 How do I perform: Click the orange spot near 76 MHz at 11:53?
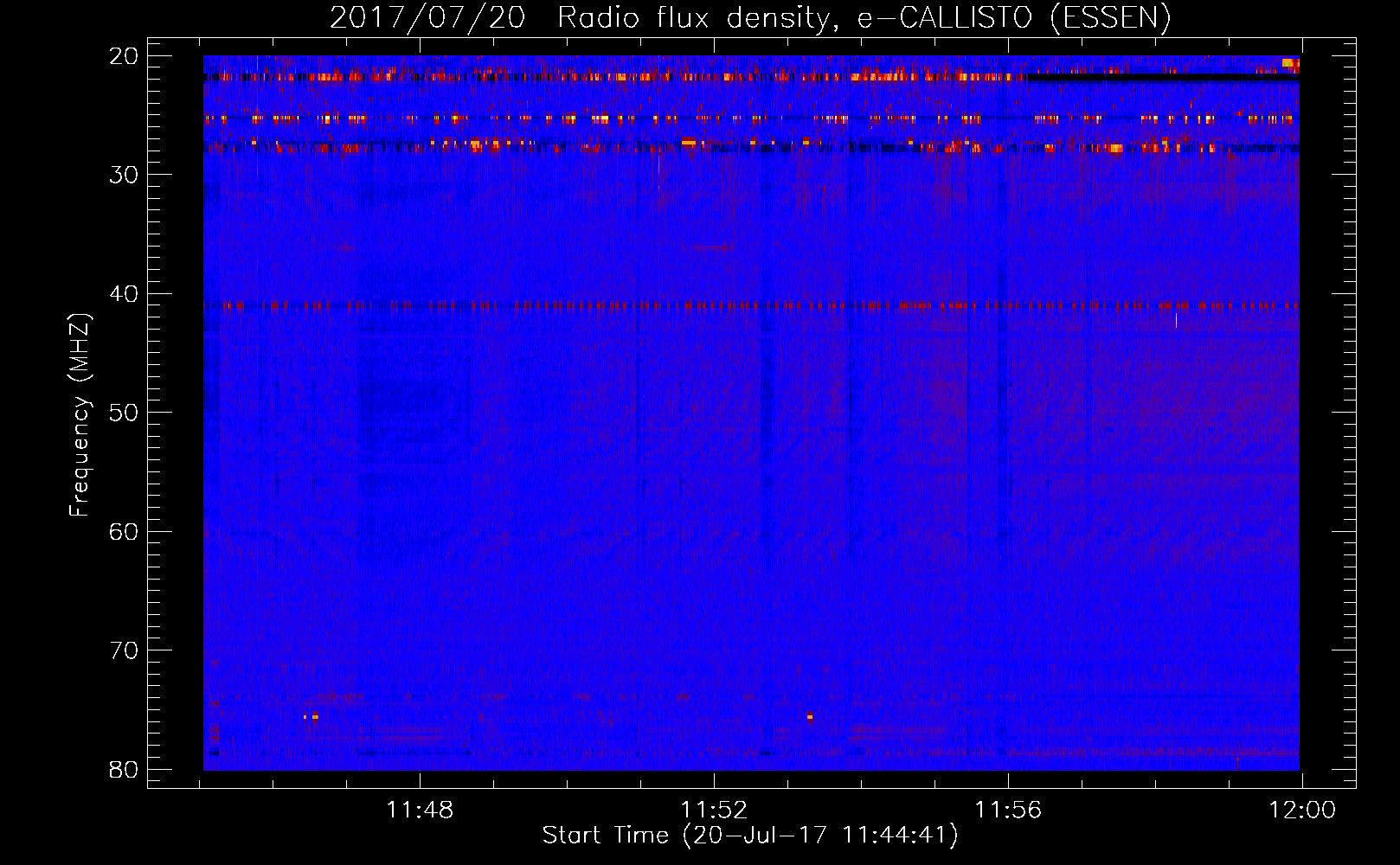pyautogui.click(x=810, y=716)
